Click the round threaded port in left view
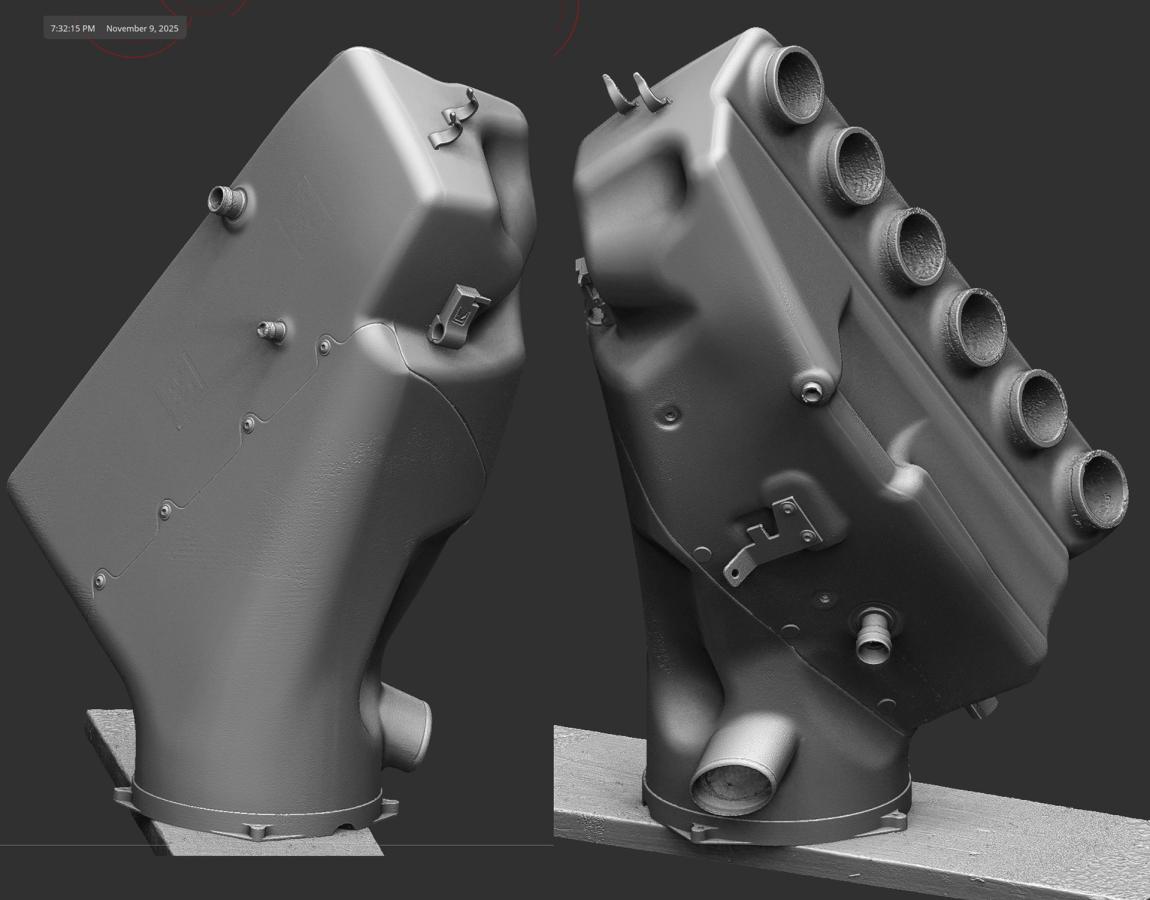Screen dimensions: 1150x900 pyautogui.click(x=227, y=202)
